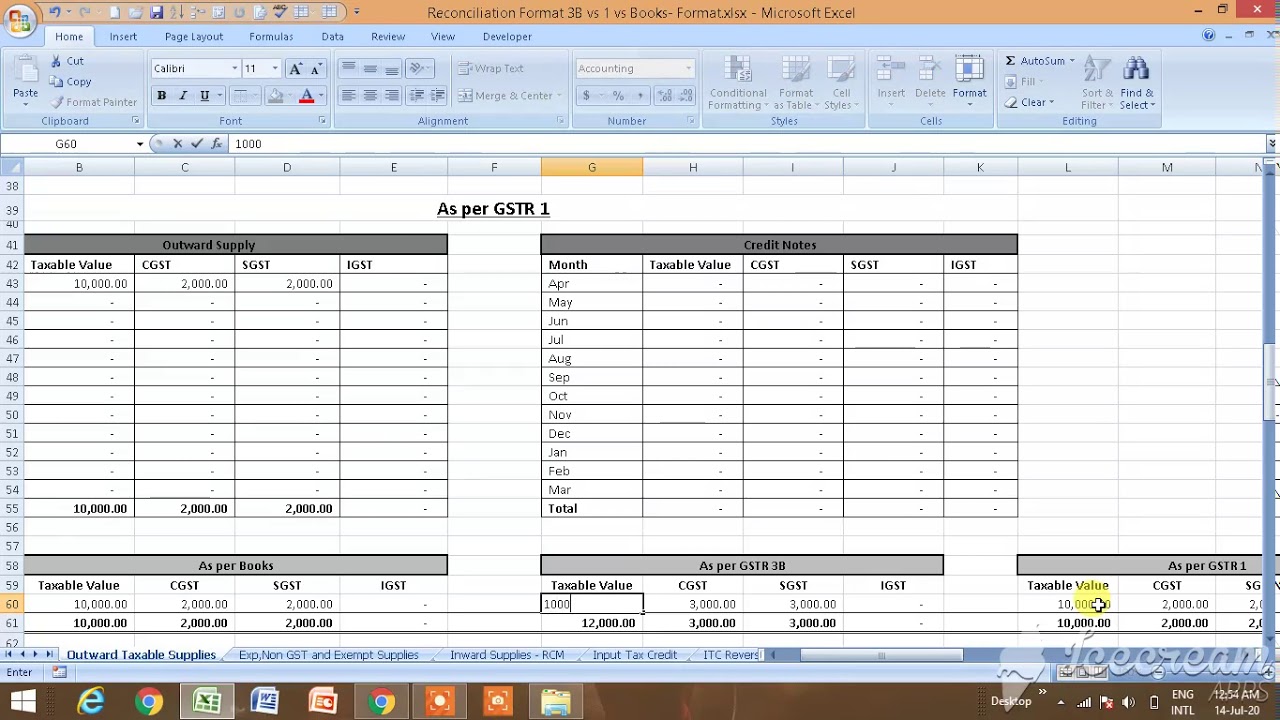Click the Orientation text angle icon
The image size is (1280, 720).
click(418, 68)
